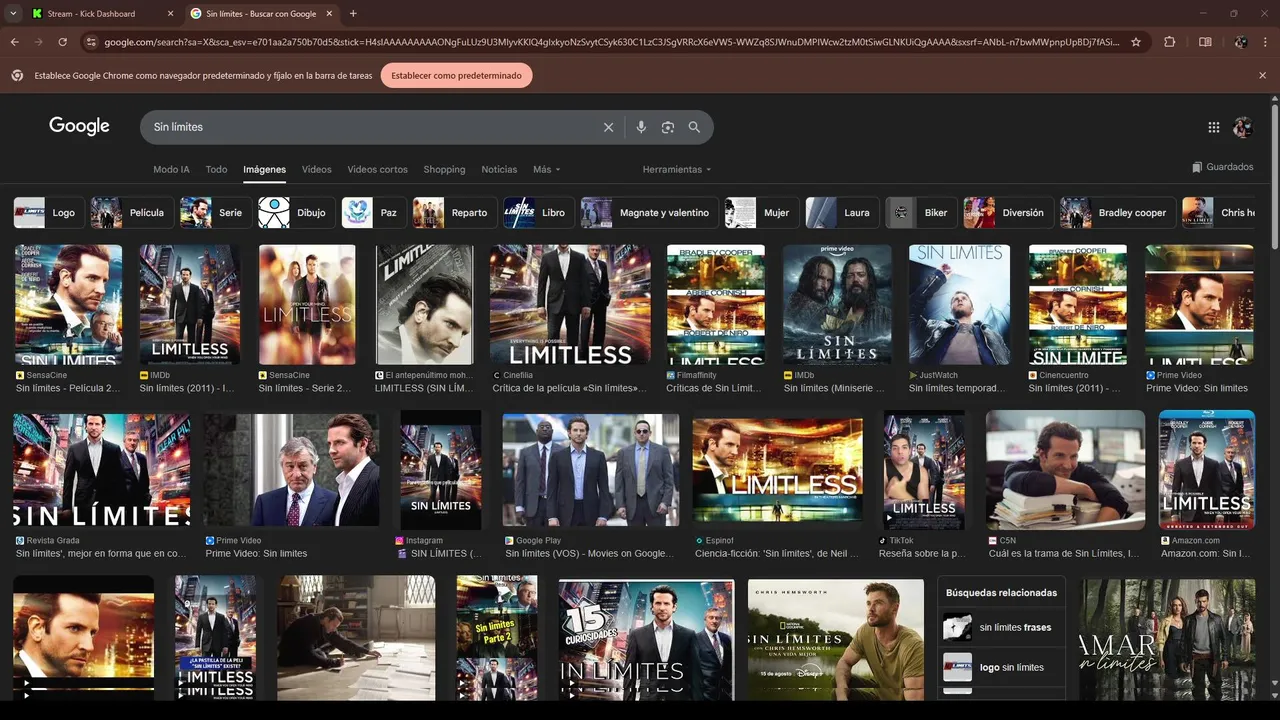Filter images by Película chip

pos(131,212)
